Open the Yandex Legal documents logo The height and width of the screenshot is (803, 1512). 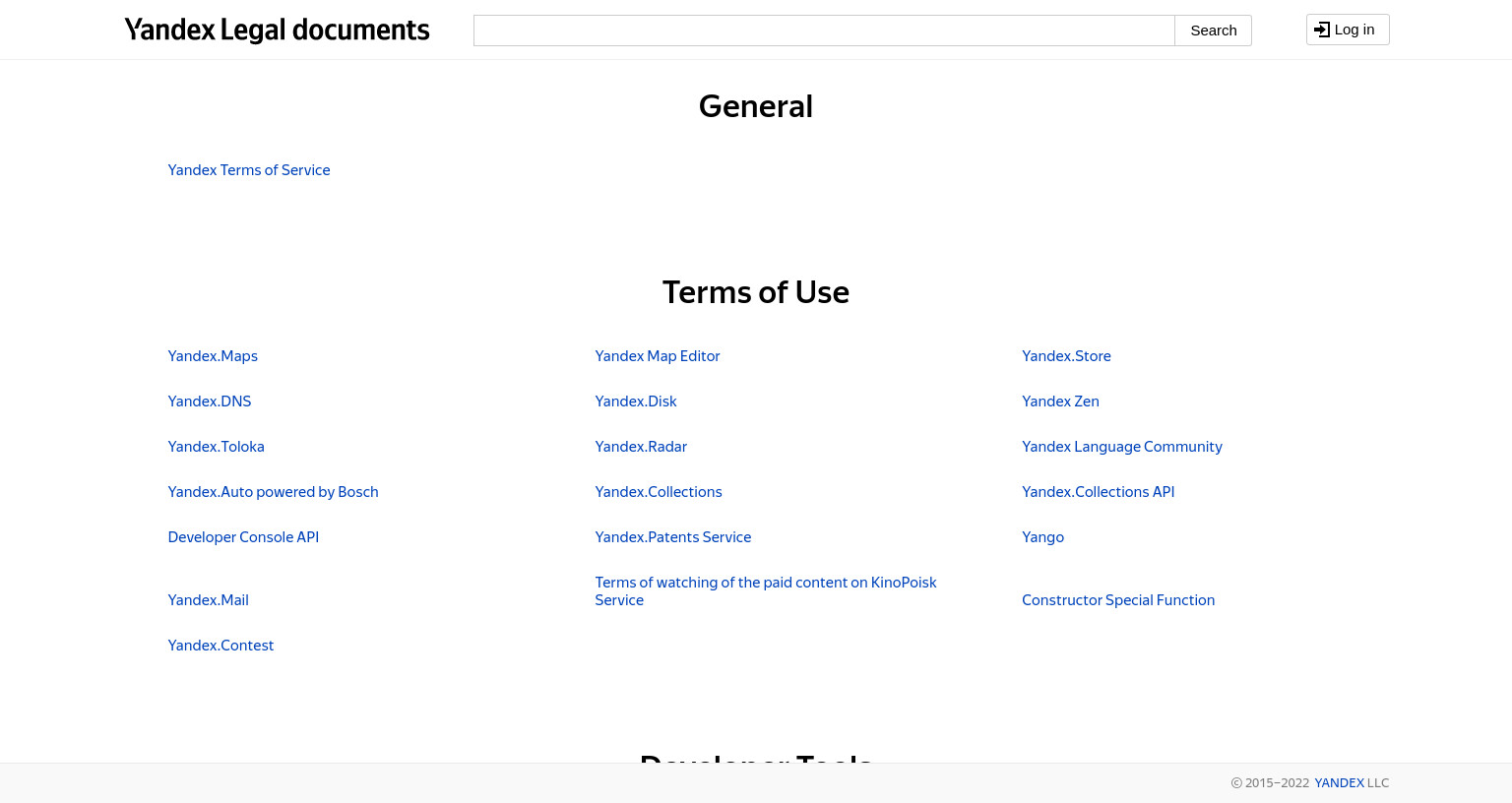(277, 31)
